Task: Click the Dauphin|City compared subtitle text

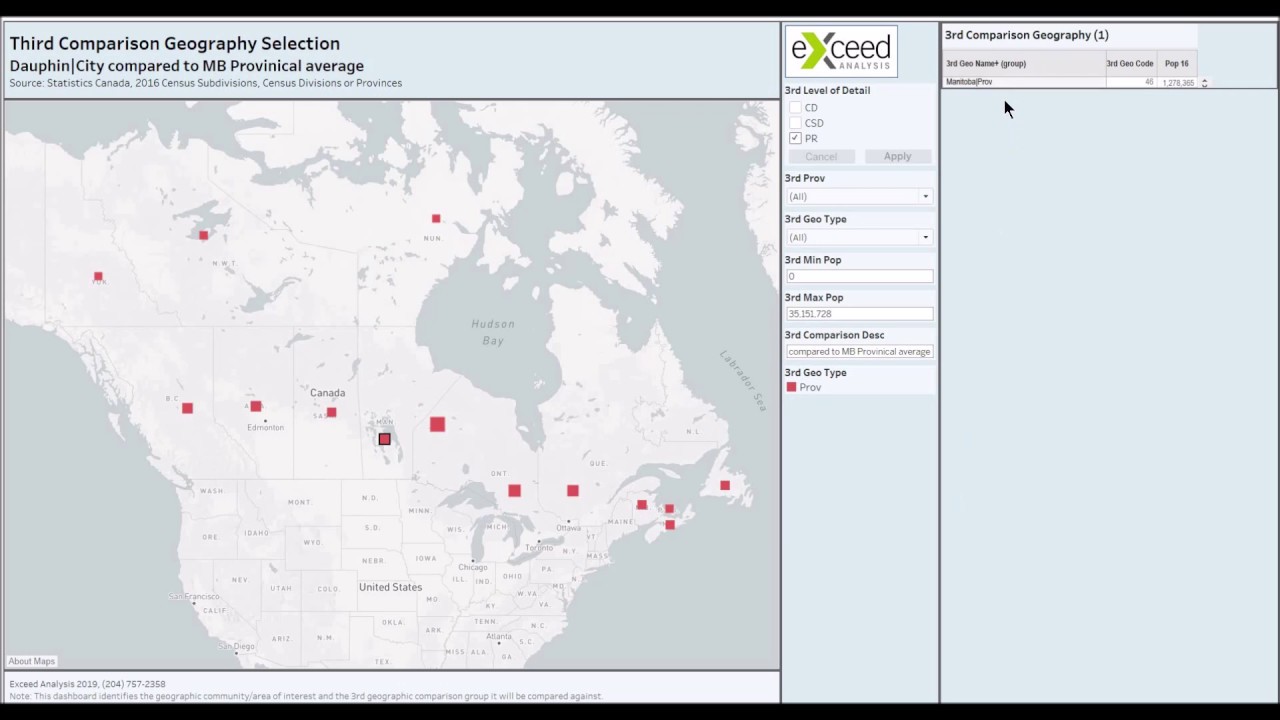Action: tap(187, 66)
